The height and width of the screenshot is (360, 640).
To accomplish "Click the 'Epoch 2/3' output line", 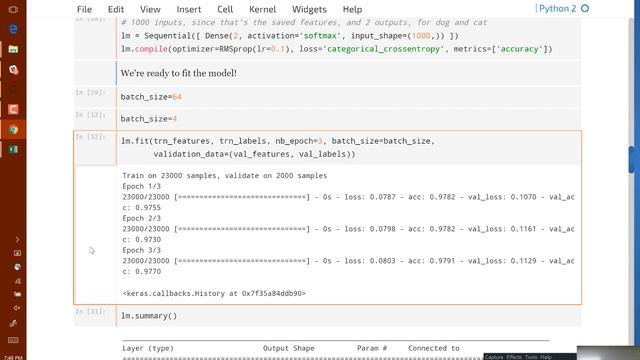I will tap(142, 218).
